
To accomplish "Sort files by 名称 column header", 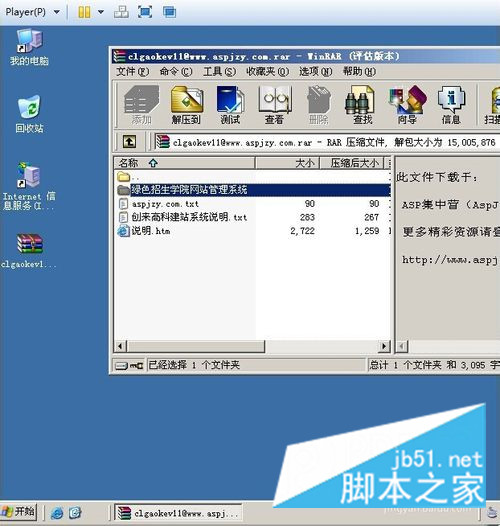I will click(184, 163).
